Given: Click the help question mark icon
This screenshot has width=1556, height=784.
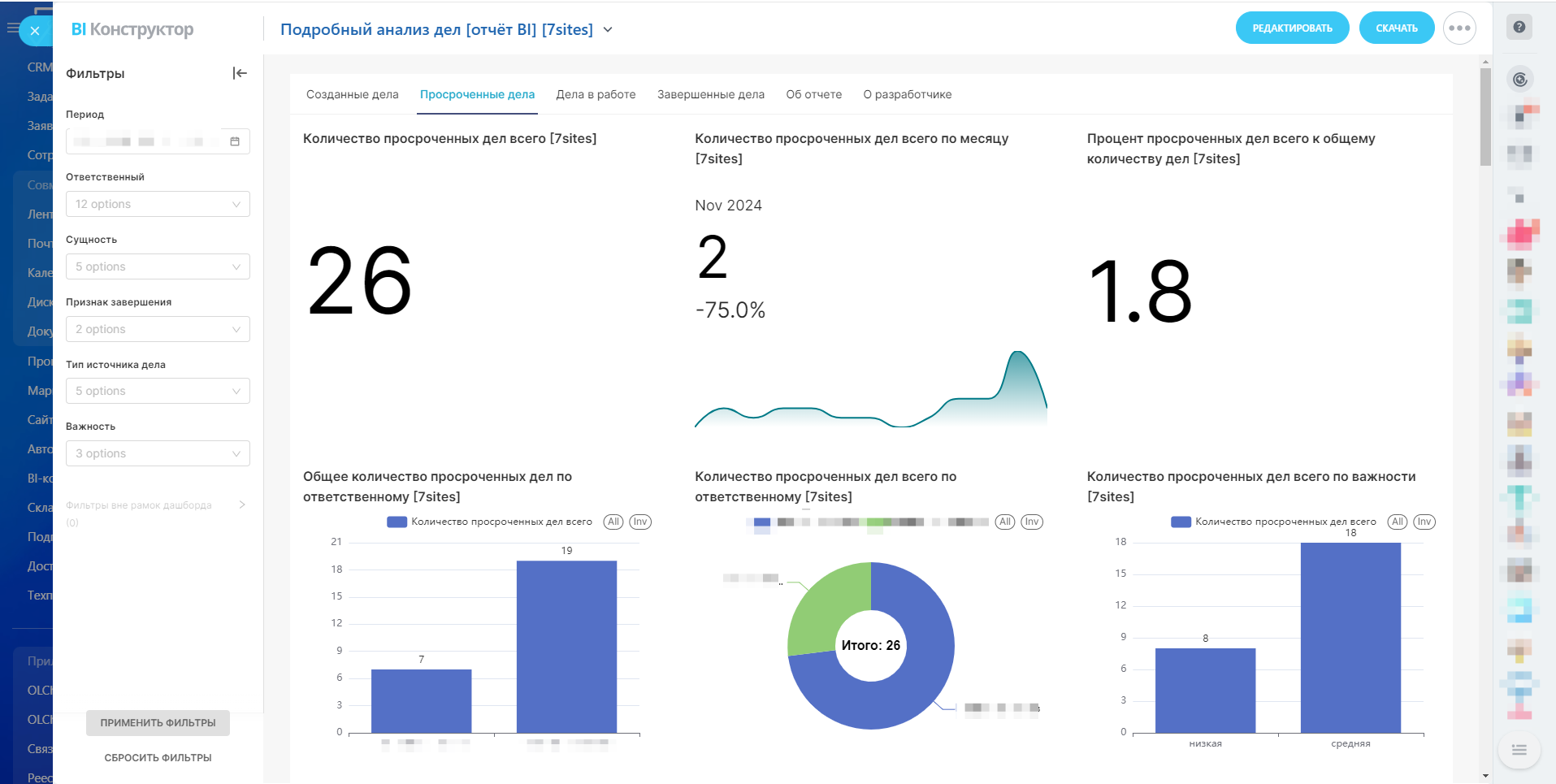Looking at the screenshot, I should pyautogui.click(x=1519, y=27).
